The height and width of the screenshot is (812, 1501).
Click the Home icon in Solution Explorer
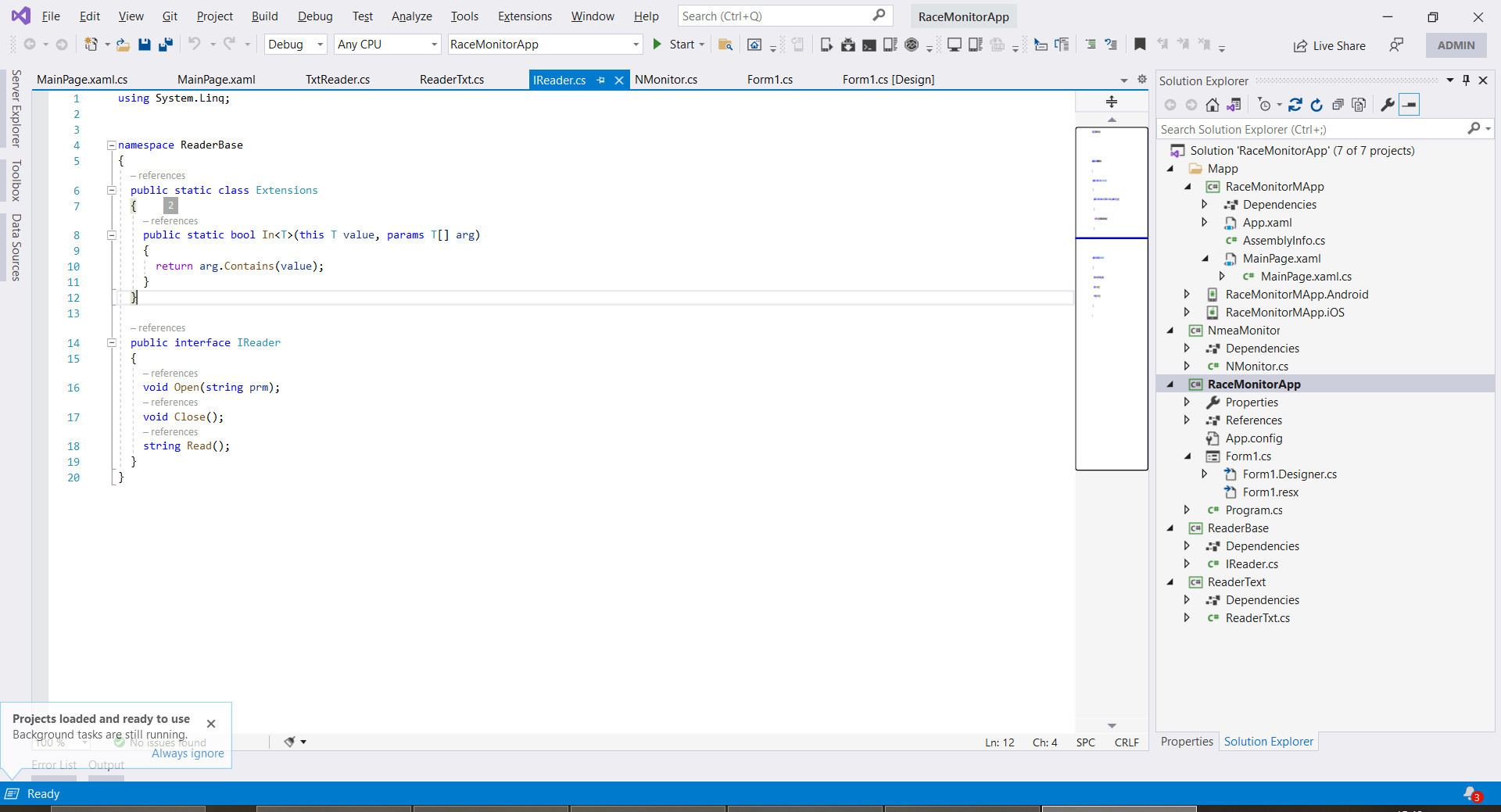tap(1212, 105)
